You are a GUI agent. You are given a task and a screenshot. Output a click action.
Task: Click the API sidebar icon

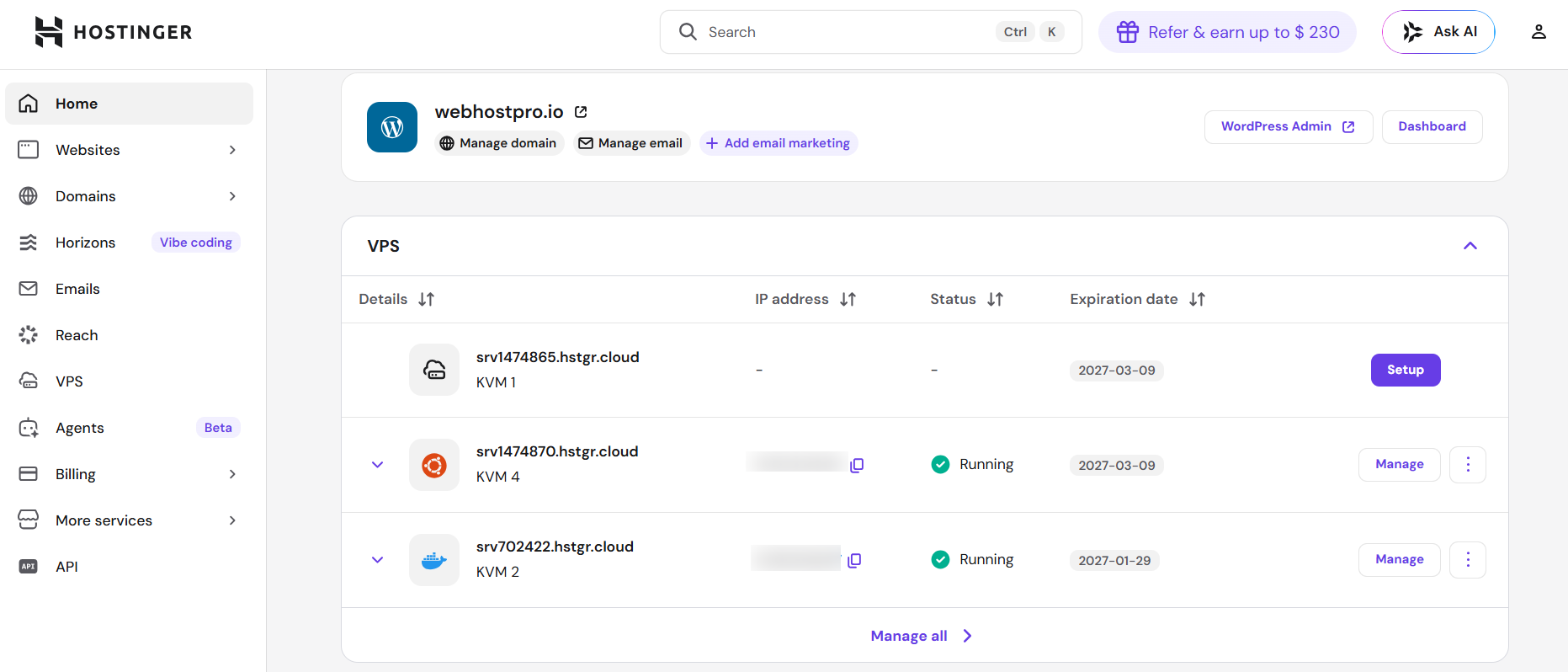click(29, 567)
